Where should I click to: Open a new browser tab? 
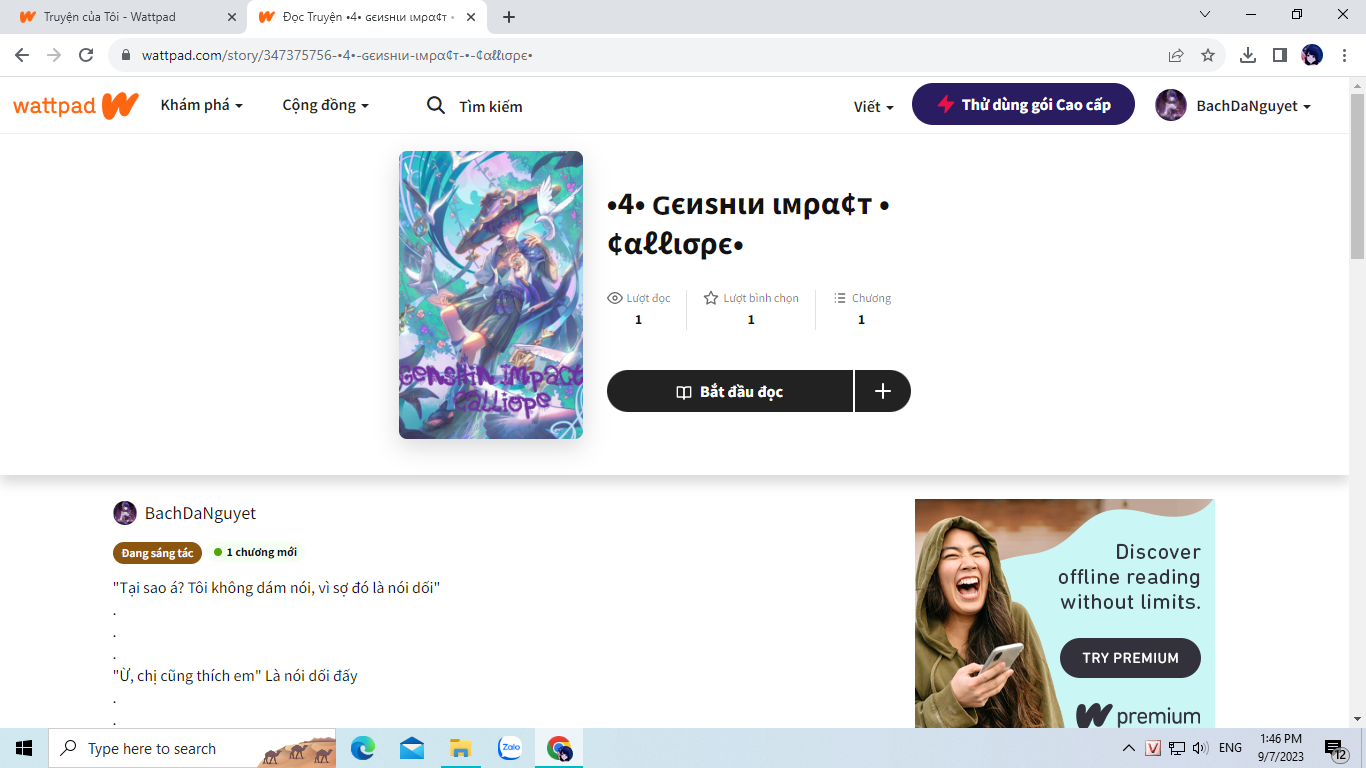pos(509,17)
